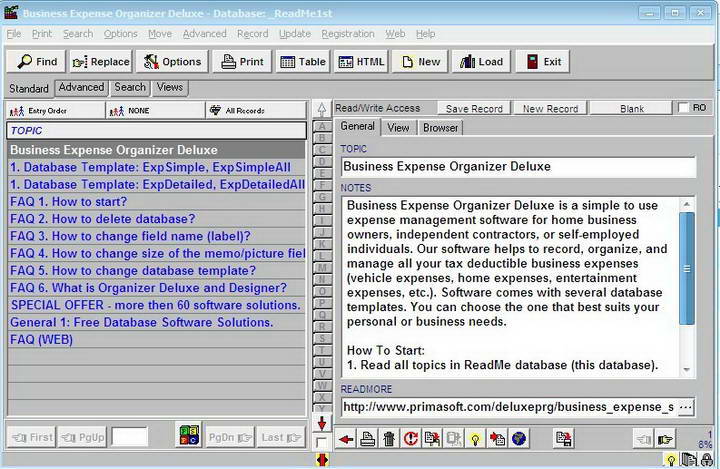Viewport: 720px width, 469px height.
Task: Toggle the RO read-only checkbox
Action: coord(683,107)
